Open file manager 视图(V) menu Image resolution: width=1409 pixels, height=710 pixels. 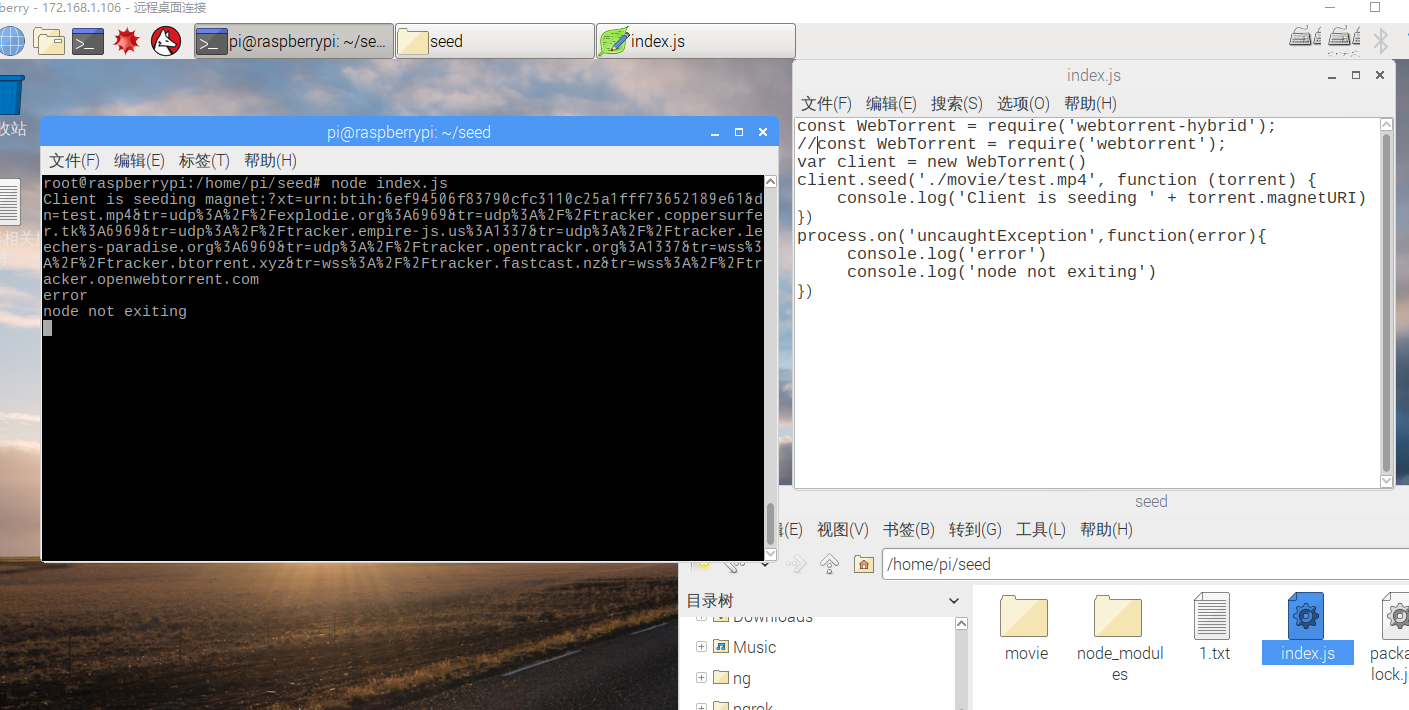tap(843, 530)
